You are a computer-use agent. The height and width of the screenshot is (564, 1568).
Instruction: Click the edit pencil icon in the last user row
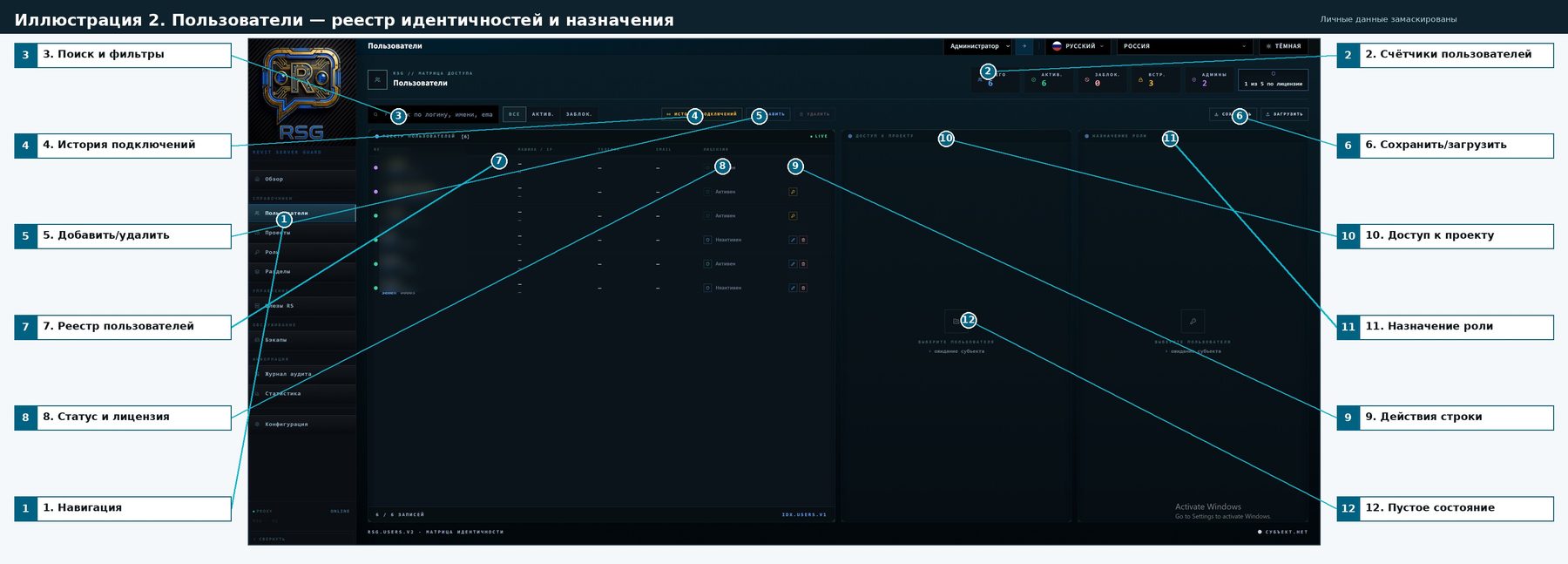[x=793, y=288]
